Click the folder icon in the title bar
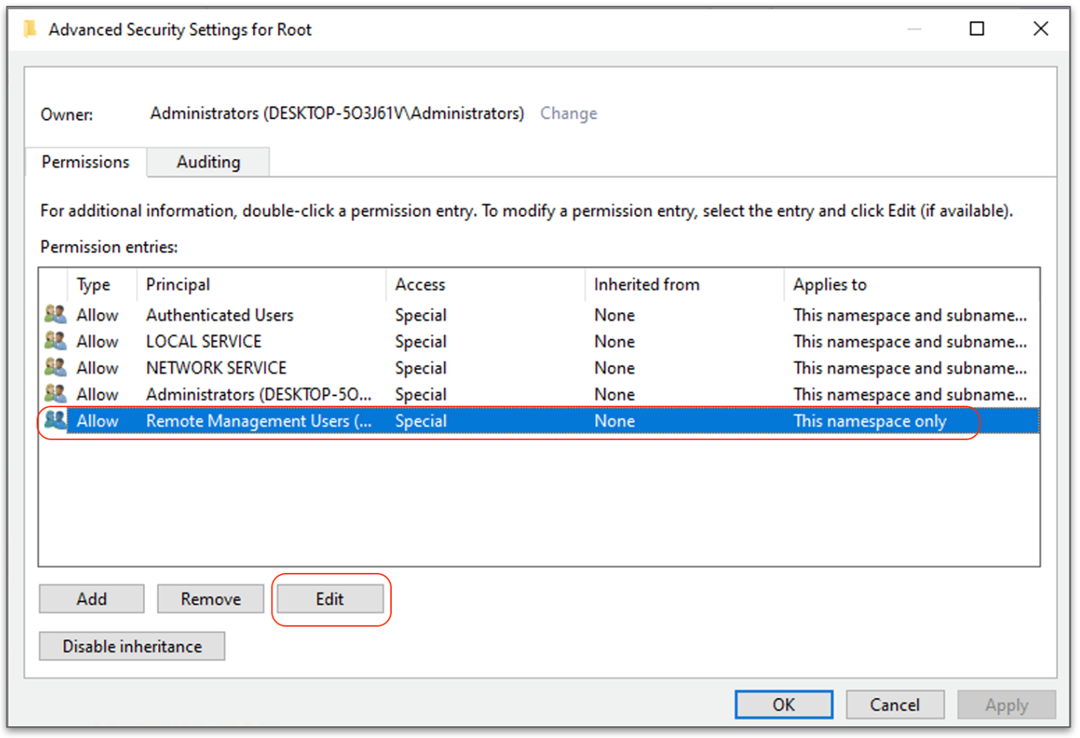The width and height of the screenshot is (1080, 738). pos(29,29)
